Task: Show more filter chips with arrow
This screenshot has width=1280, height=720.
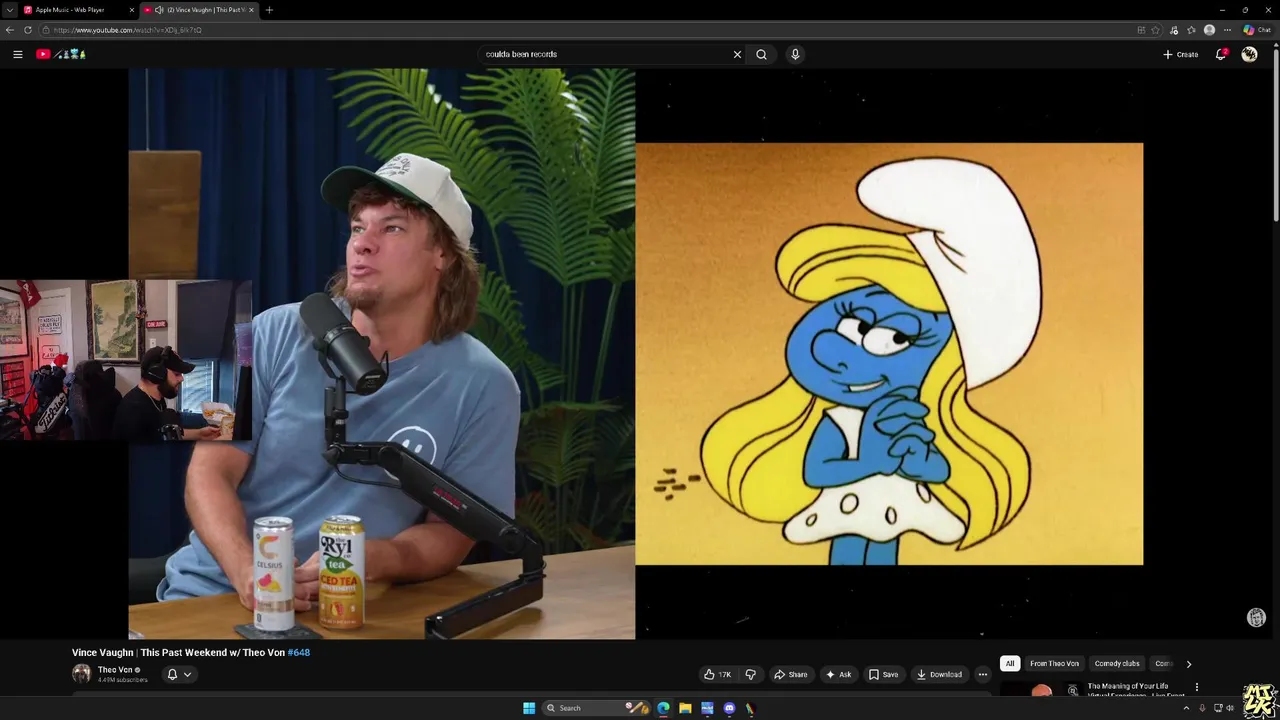Action: coord(1188,663)
